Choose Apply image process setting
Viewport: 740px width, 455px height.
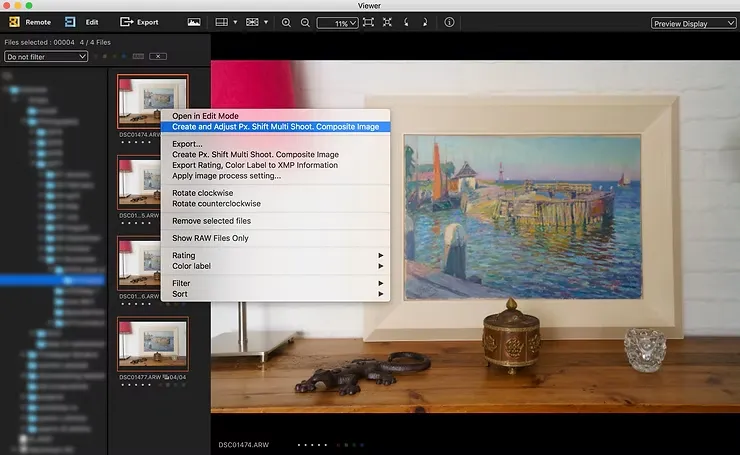pyautogui.click(x=226, y=176)
